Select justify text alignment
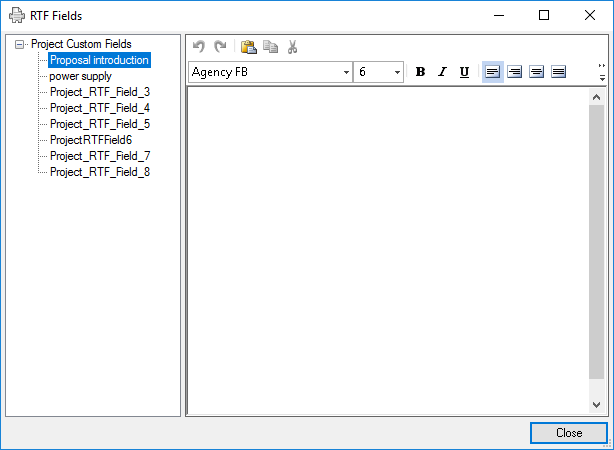 click(x=558, y=72)
